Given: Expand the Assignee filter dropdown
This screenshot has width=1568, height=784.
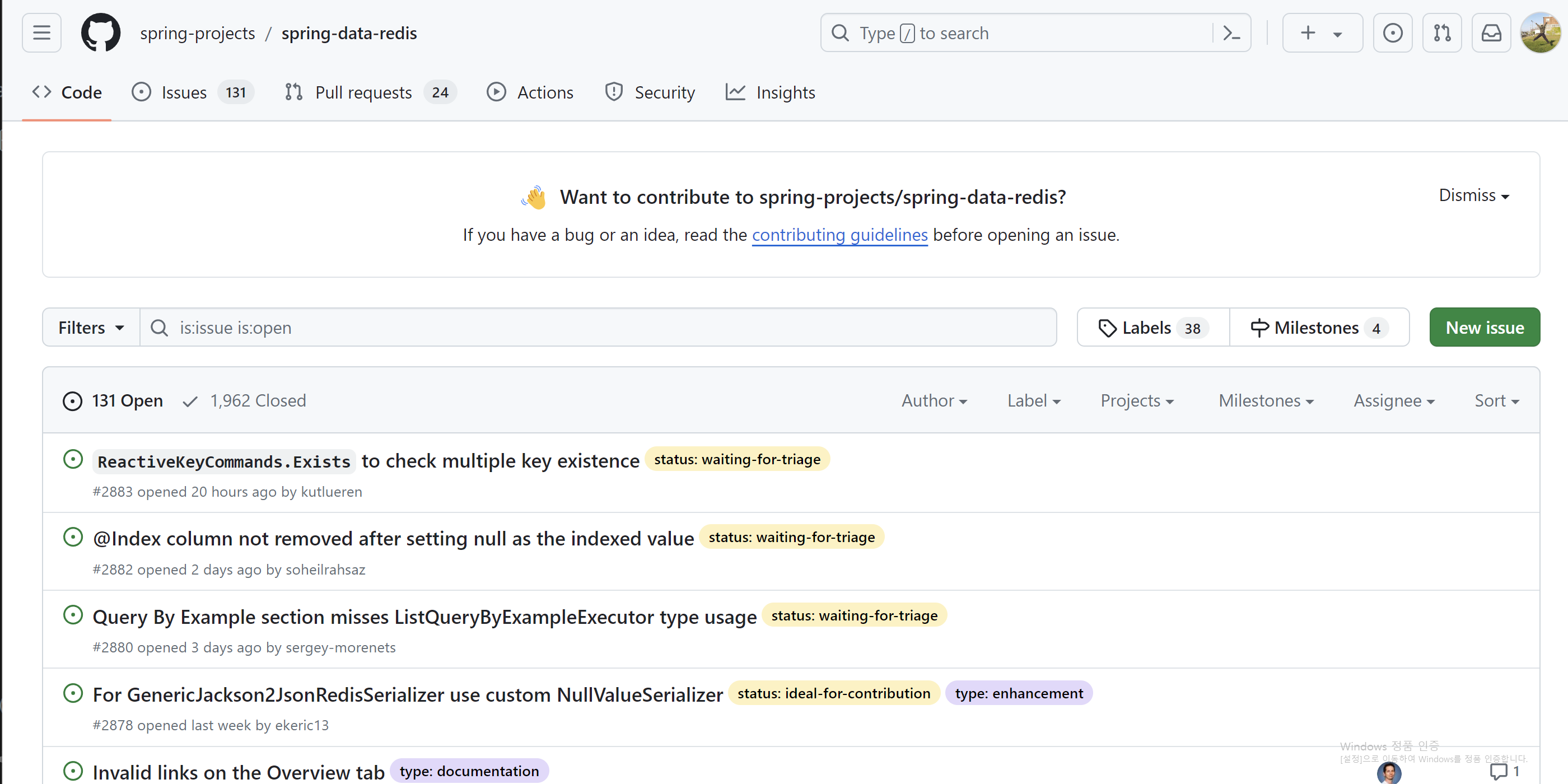Looking at the screenshot, I should pyautogui.click(x=1393, y=400).
